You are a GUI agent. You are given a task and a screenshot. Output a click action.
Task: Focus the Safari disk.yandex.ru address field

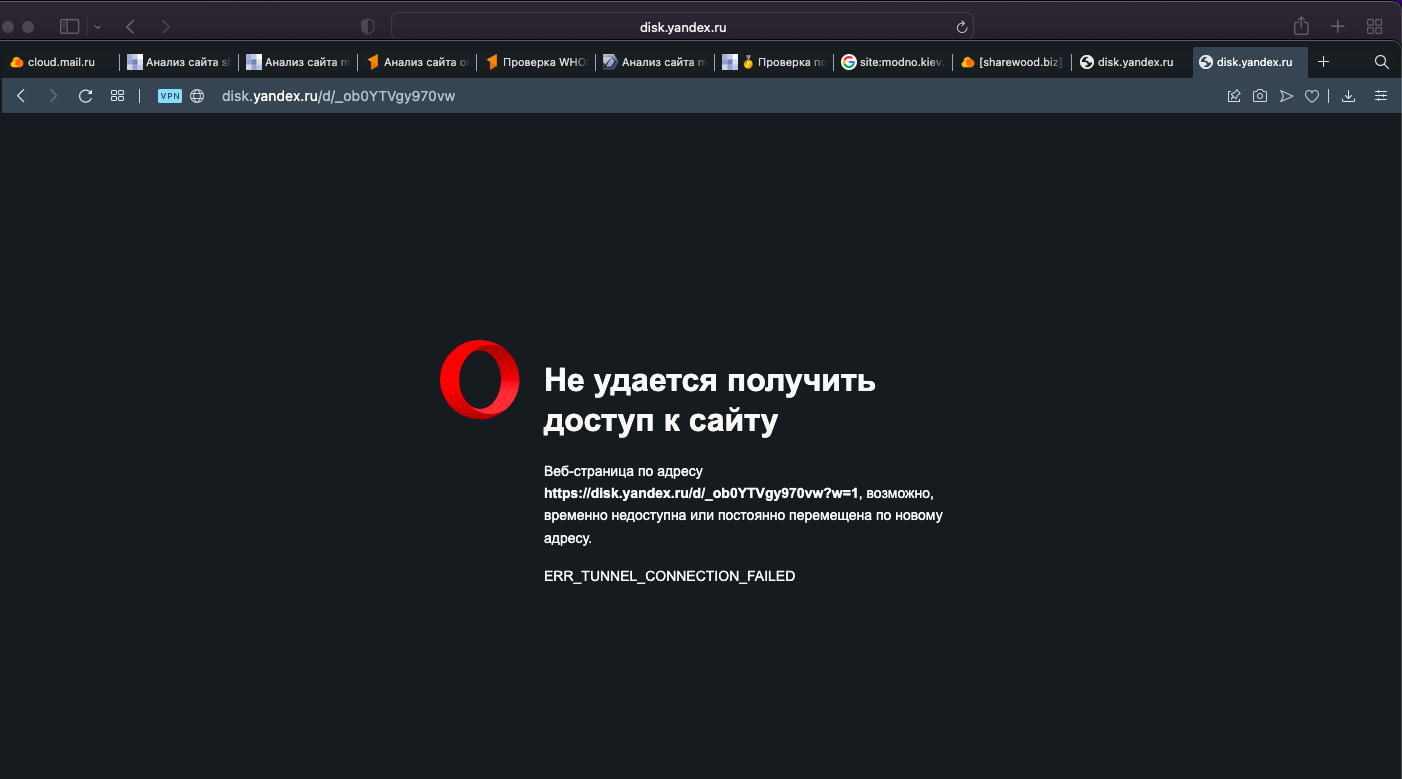[x=682, y=27]
